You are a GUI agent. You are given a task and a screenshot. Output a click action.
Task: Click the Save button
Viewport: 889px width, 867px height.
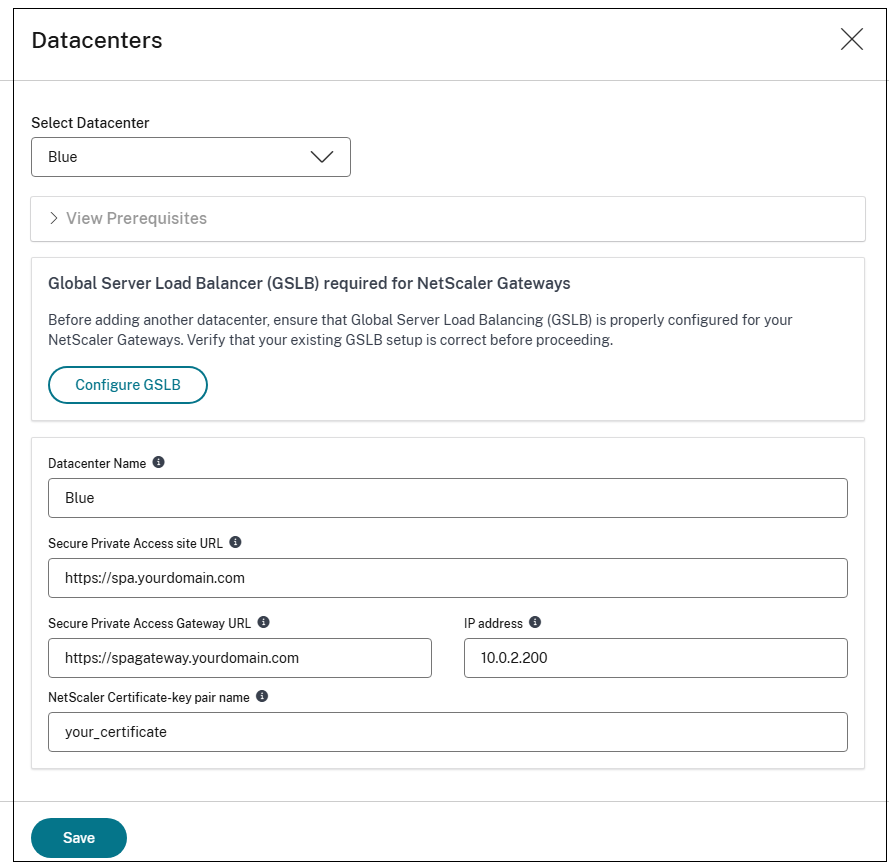click(x=79, y=838)
